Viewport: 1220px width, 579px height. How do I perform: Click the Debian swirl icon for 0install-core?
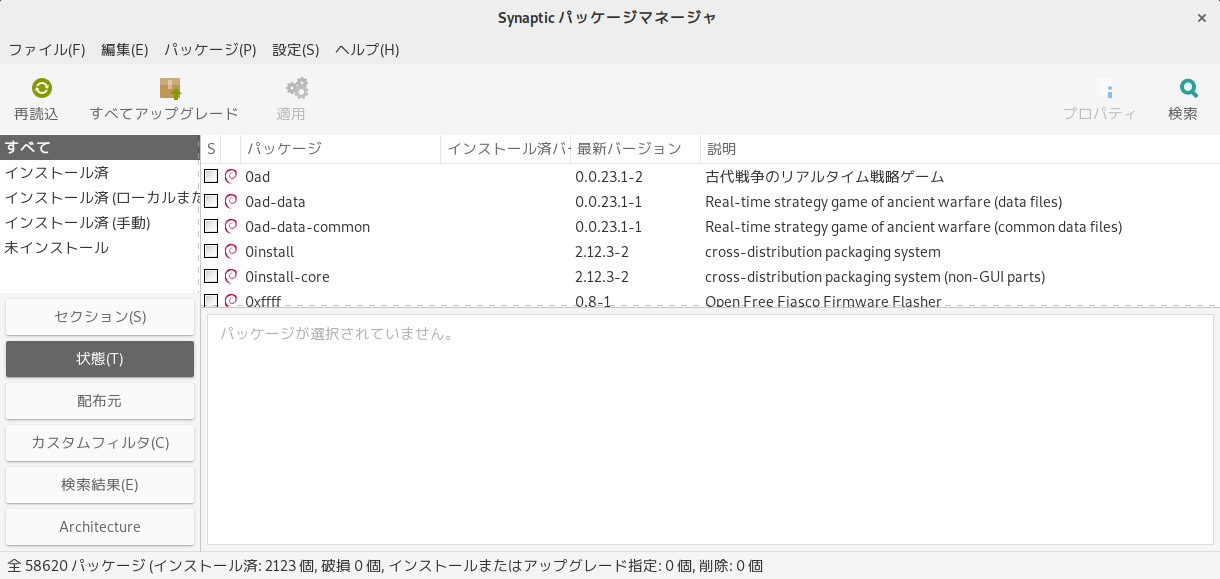[x=231, y=276]
